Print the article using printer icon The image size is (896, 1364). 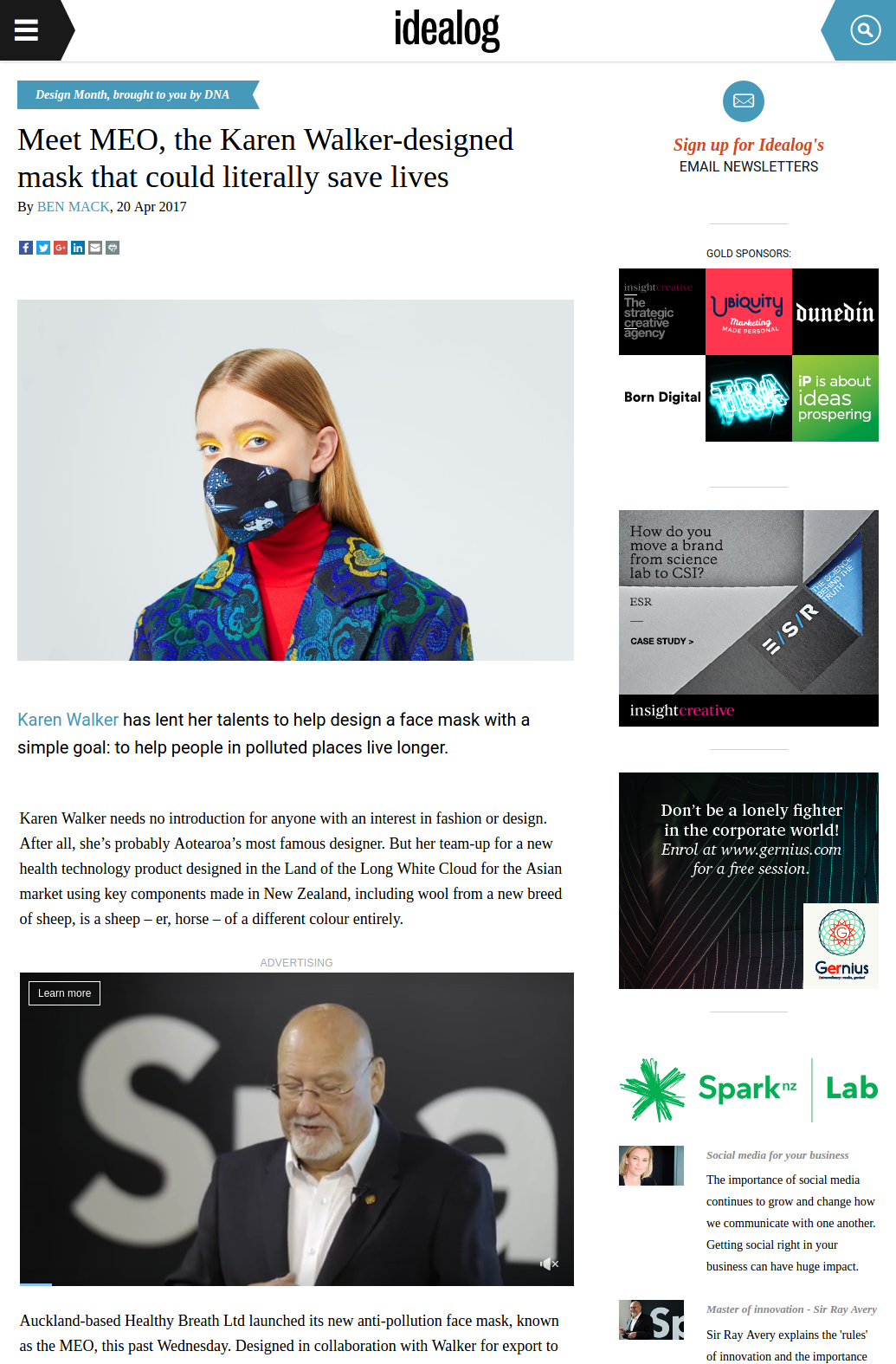pyautogui.click(x=113, y=248)
